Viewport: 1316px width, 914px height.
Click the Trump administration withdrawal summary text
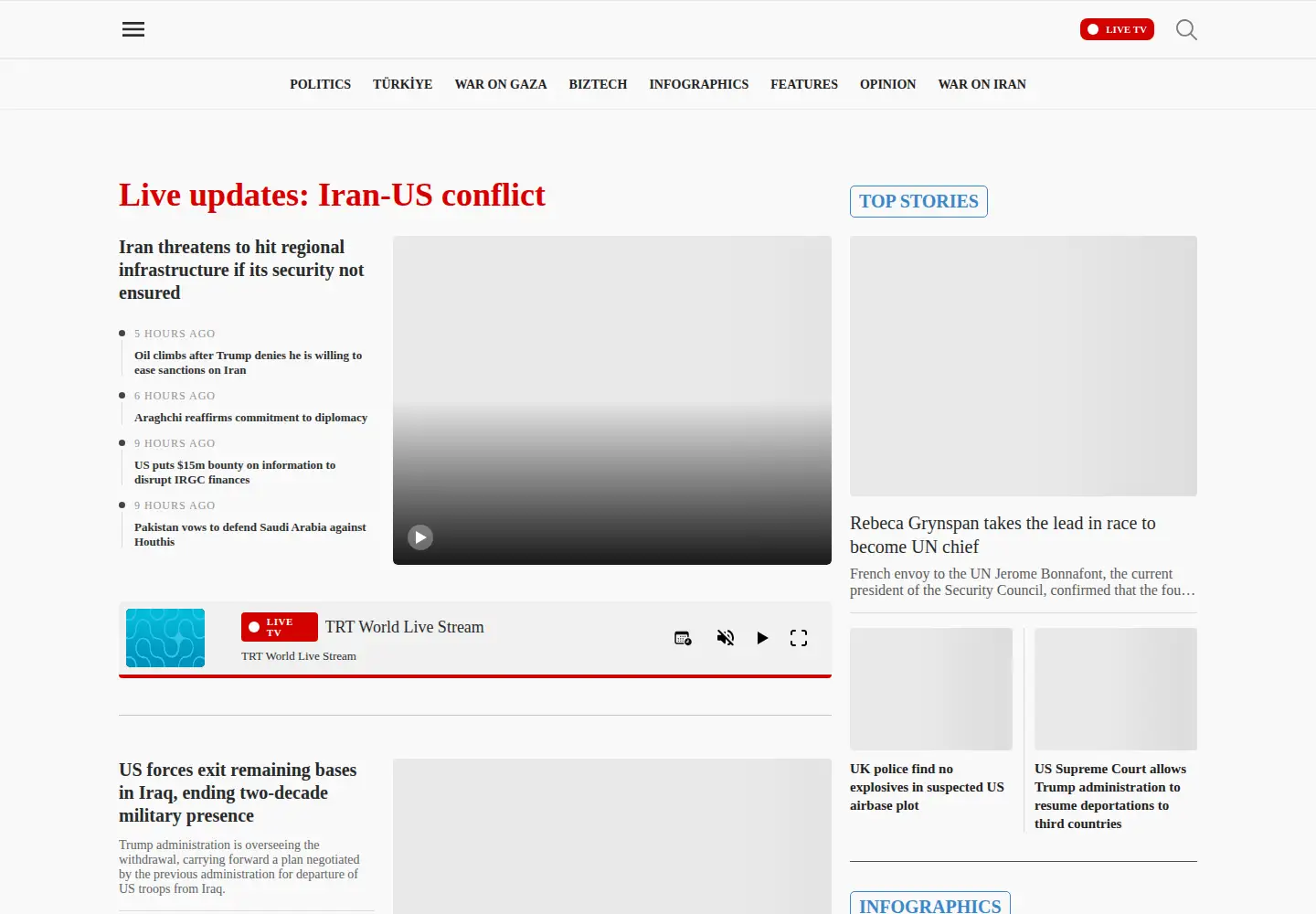pos(239,866)
